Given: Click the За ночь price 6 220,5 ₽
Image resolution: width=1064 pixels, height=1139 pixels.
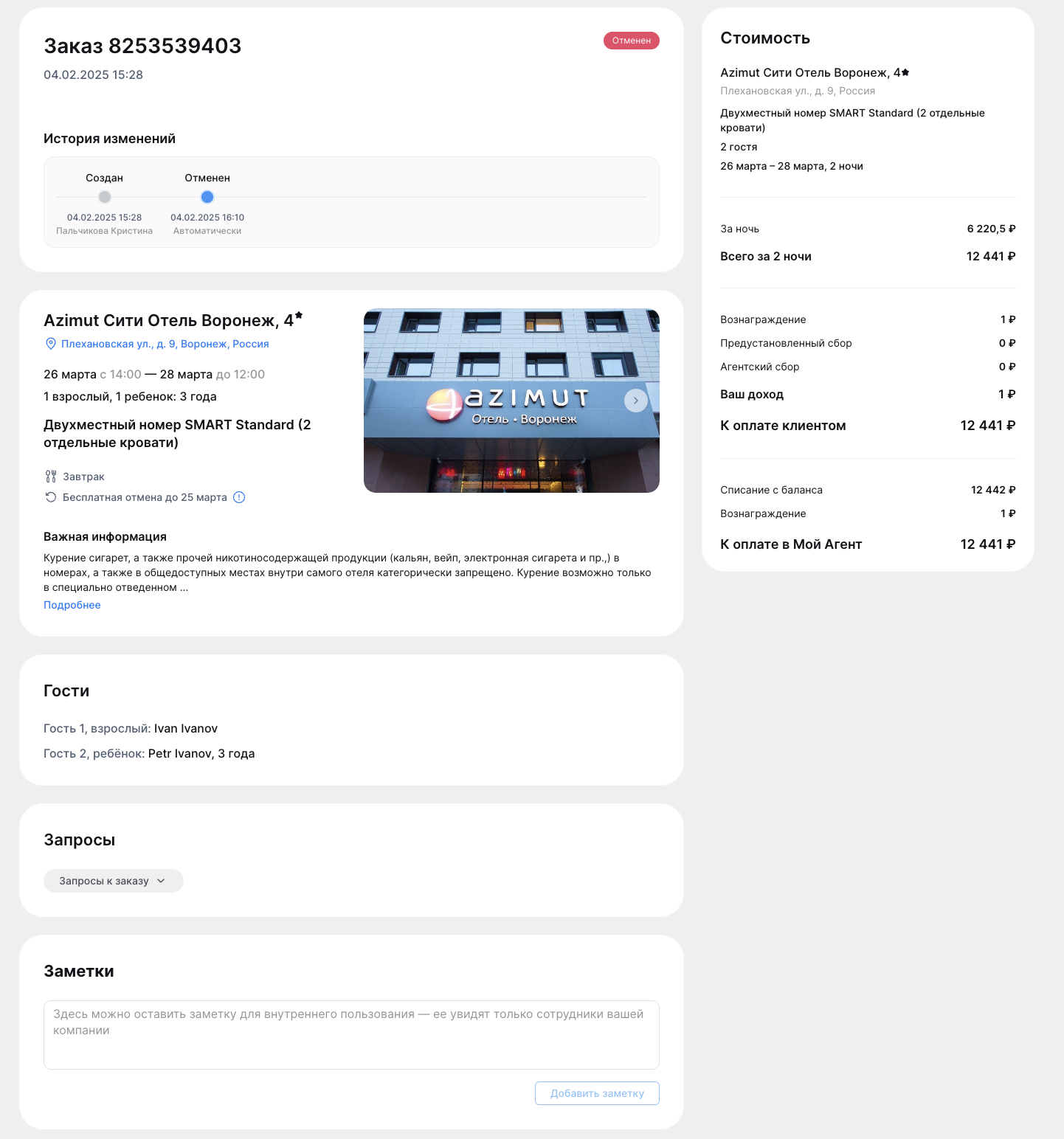Looking at the screenshot, I should pyautogui.click(x=991, y=229).
